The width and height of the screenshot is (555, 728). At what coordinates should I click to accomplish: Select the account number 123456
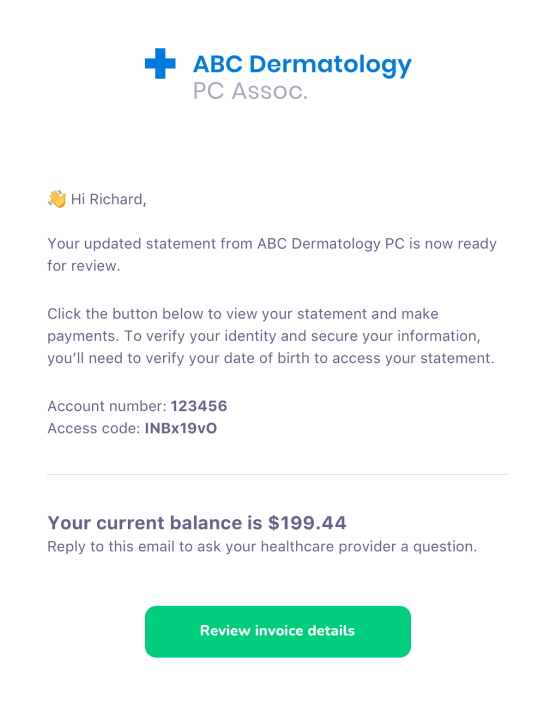[199, 406]
